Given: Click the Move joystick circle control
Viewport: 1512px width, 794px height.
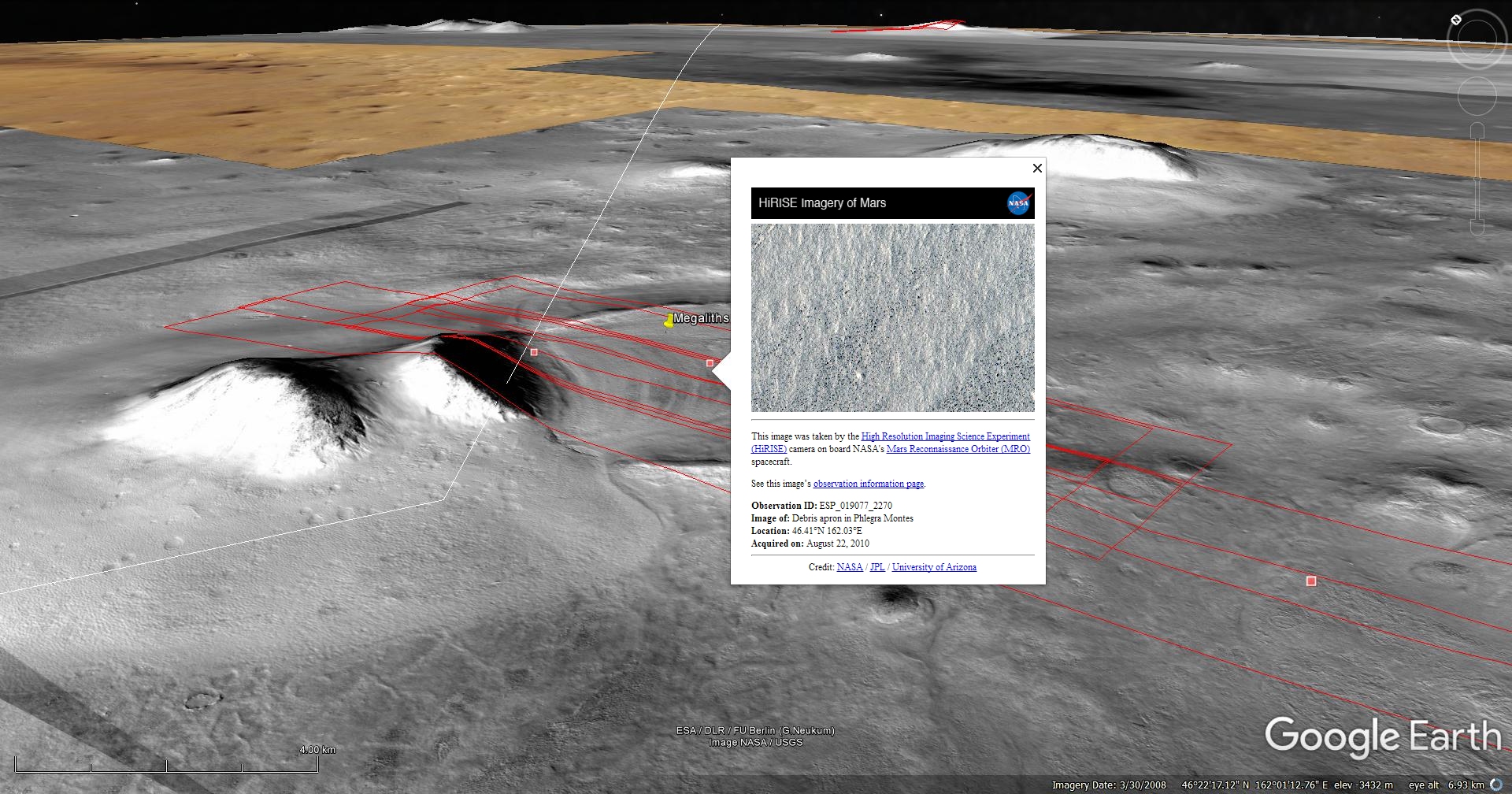Looking at the screenshot, I should coord(1477,96).
